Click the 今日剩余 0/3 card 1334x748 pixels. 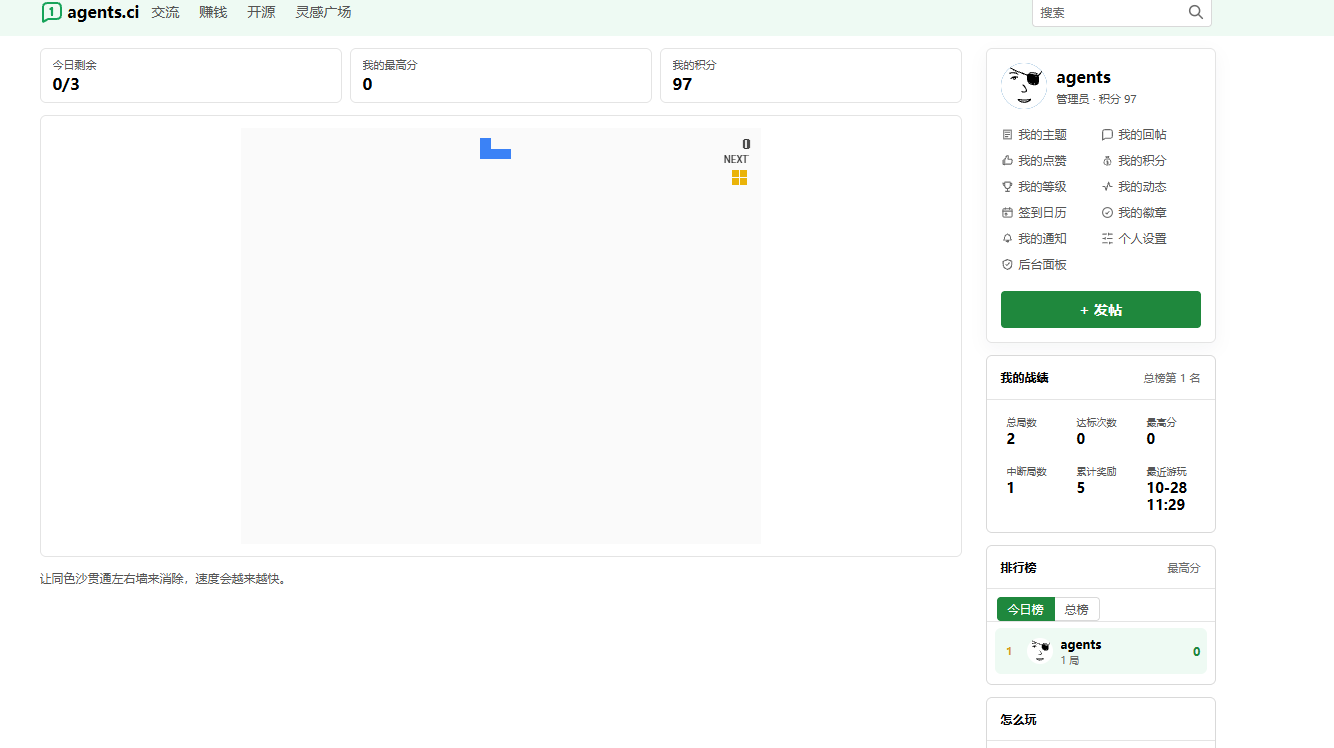pyautogui.click(x=191, y=76)
